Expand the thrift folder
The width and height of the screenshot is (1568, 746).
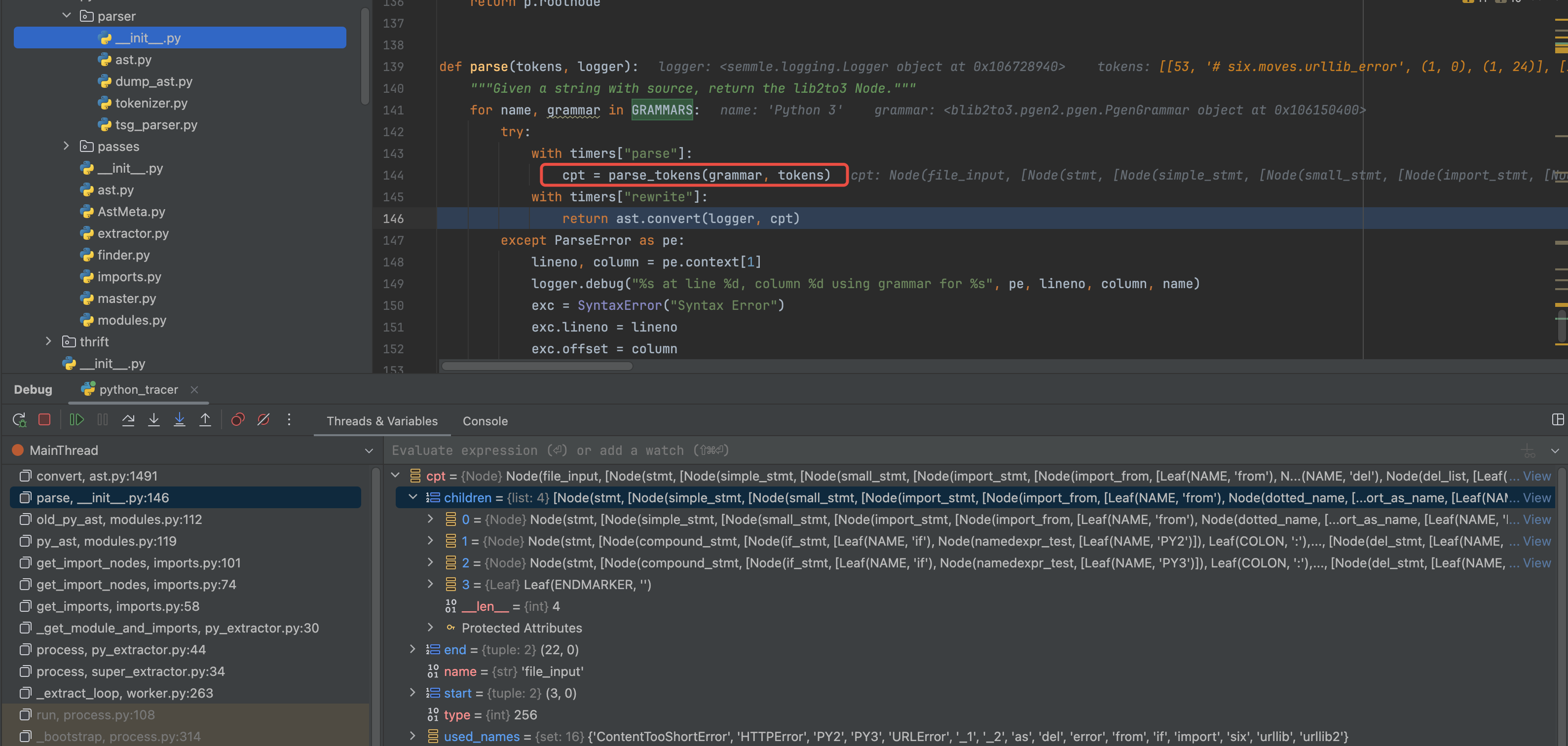[49, 342]
